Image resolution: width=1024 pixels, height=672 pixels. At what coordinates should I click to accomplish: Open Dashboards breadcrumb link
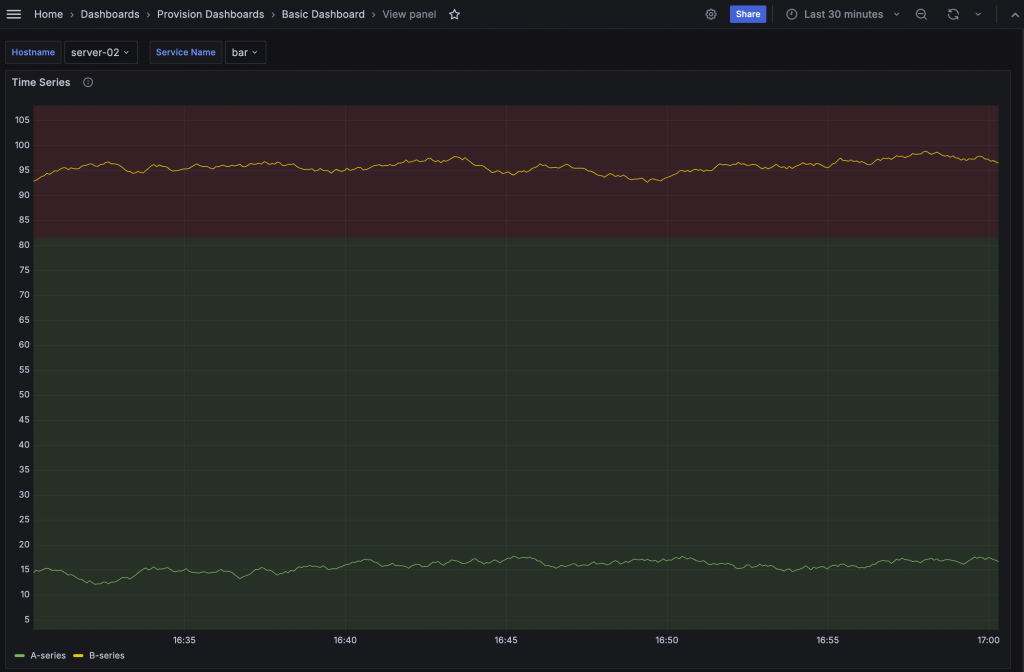tap(110, 14)
